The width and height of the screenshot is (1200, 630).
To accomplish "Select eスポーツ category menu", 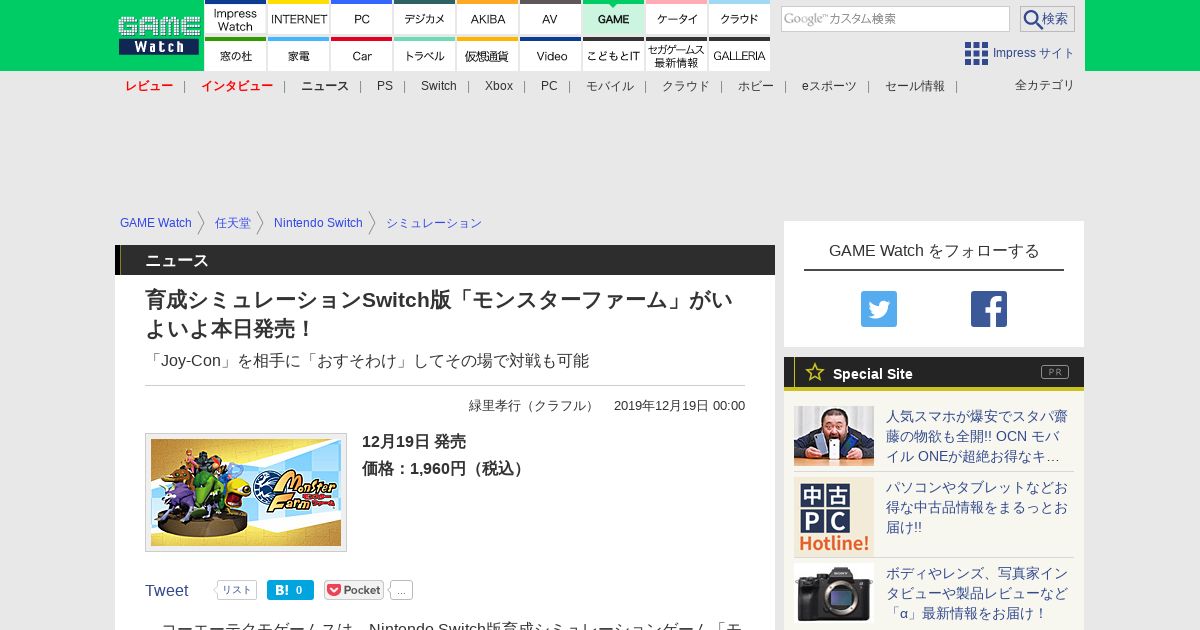I will (x=829, y=86).
